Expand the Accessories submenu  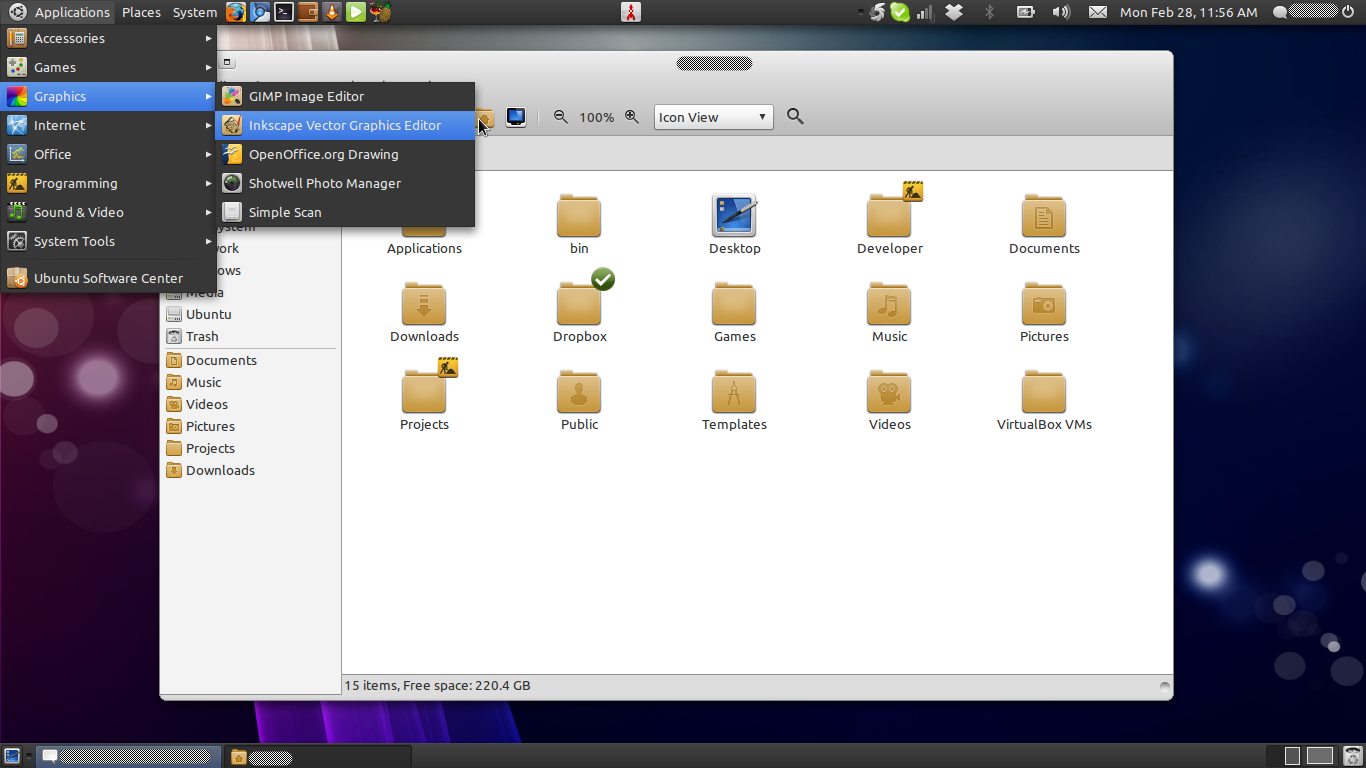[x=109, y=38]
